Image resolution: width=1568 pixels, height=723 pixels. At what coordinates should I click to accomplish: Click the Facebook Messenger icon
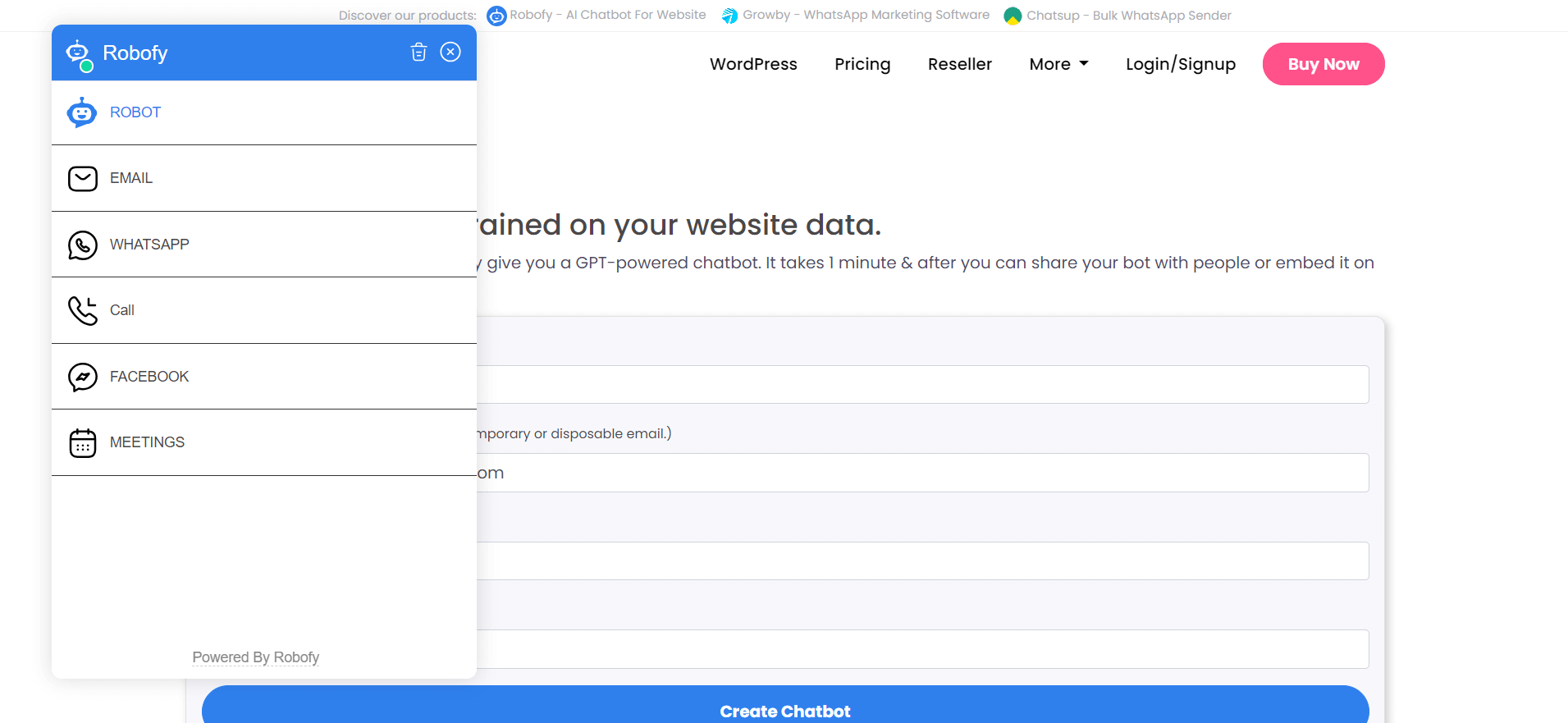tap(83, 377)
